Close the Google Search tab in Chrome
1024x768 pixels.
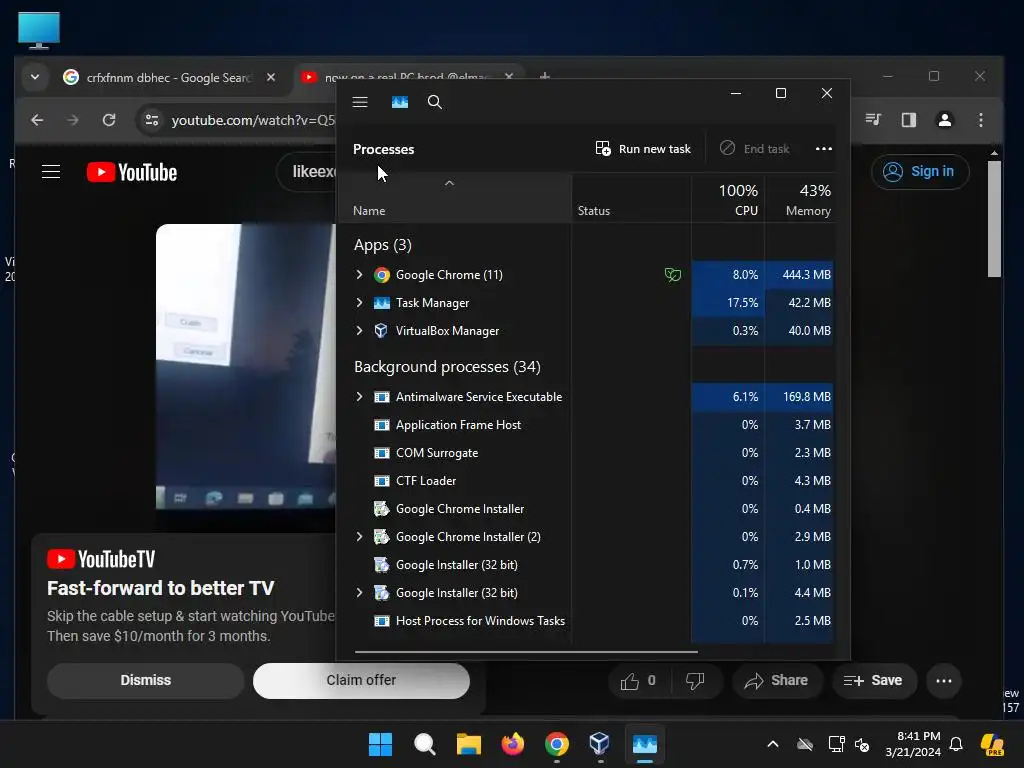tap(270, 77)
